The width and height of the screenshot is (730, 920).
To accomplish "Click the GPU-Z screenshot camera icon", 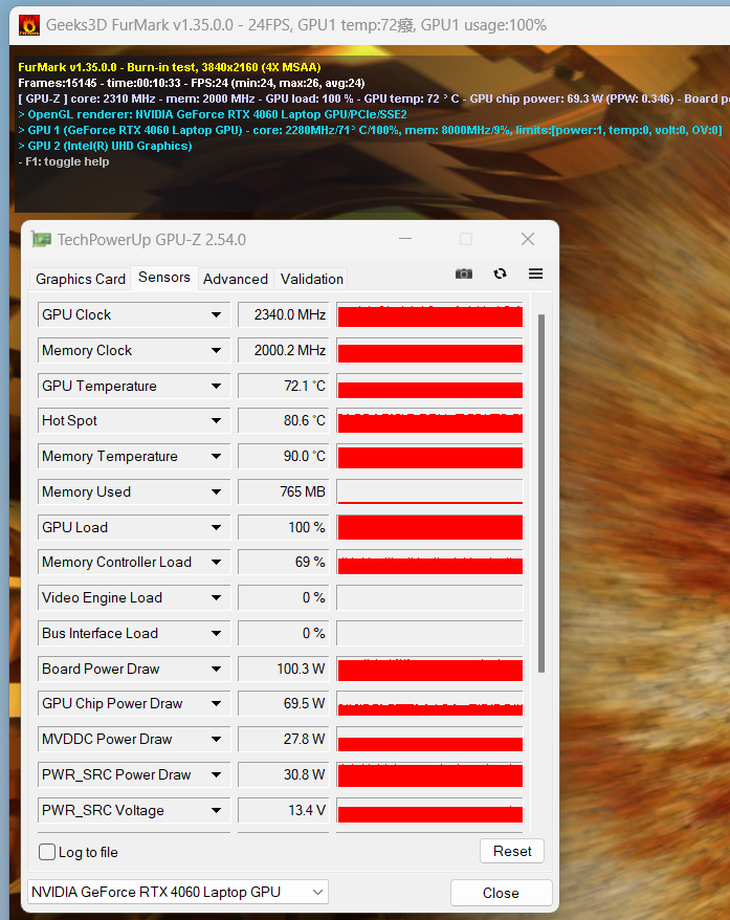I will (464, 274).
